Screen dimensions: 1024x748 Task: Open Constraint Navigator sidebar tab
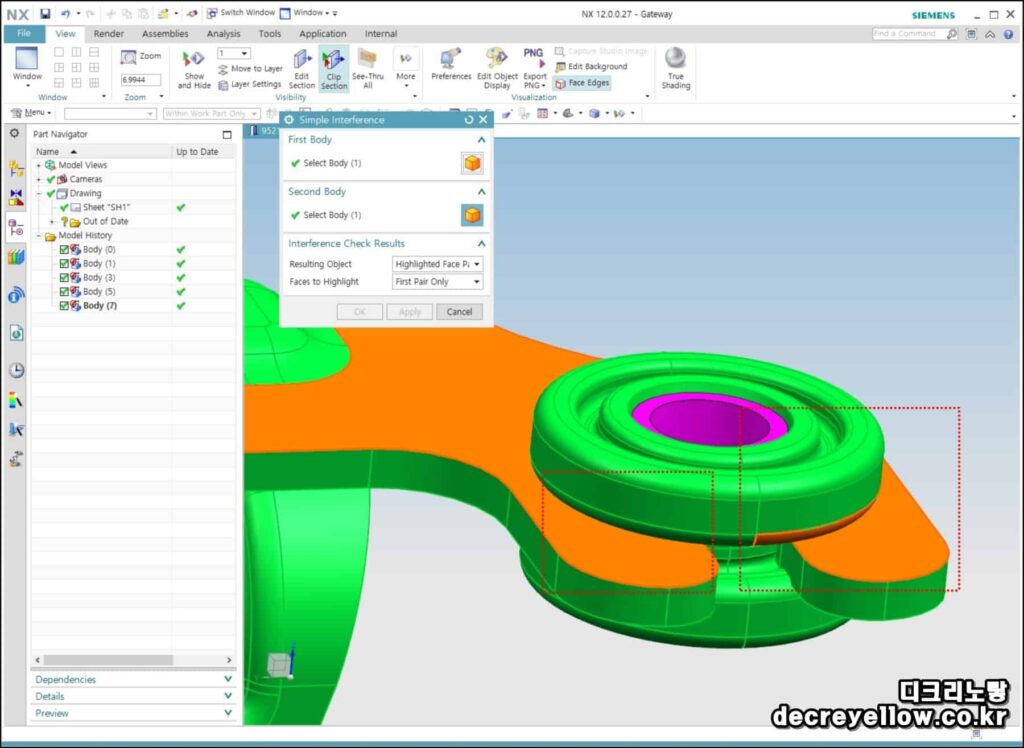point(16,197)
